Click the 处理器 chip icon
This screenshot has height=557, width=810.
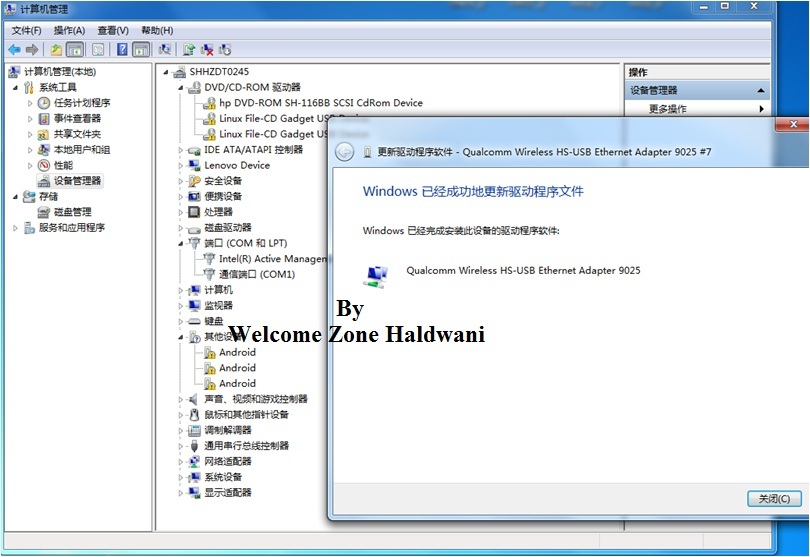pos(194,212)
